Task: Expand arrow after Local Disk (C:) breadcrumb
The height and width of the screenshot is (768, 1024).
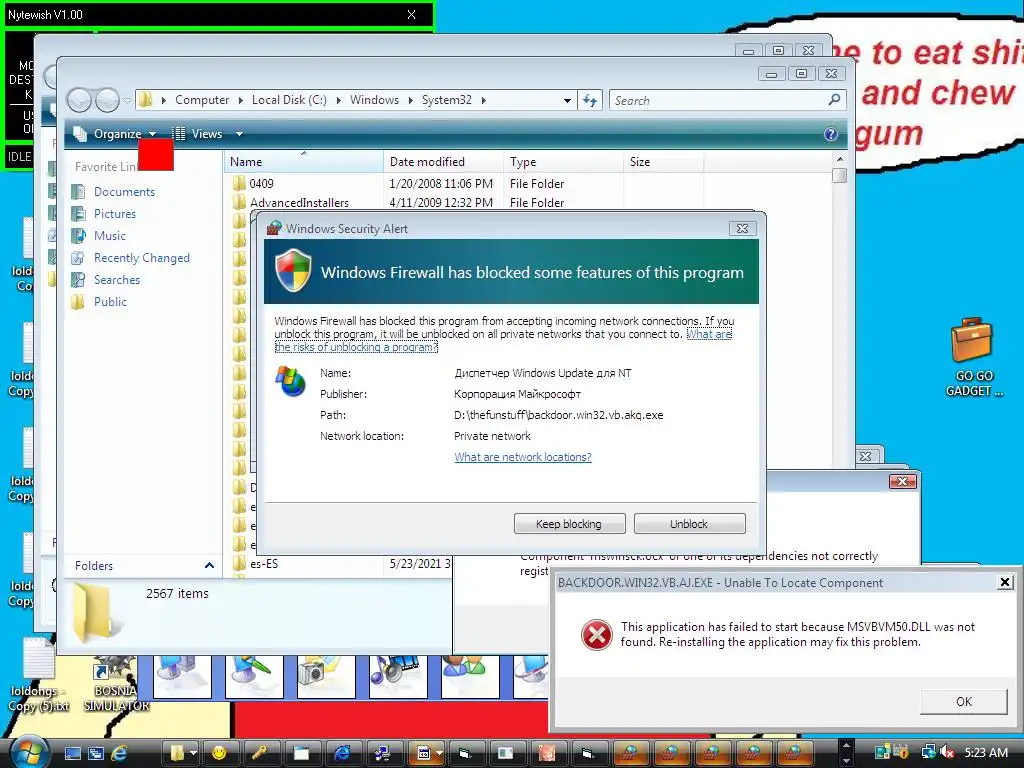Action: (339, 100)
